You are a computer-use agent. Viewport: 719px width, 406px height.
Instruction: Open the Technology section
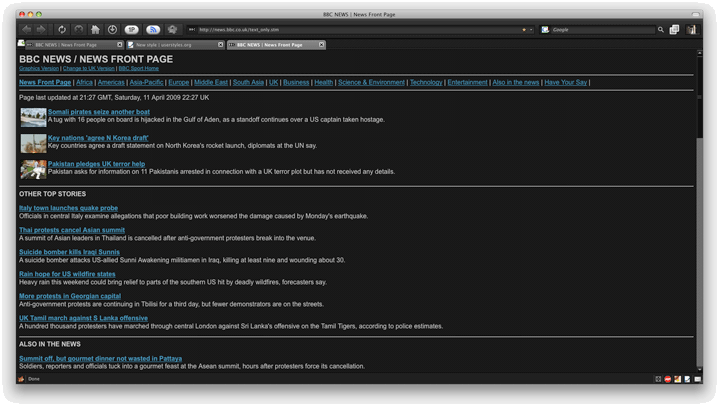click(x=426, y=83)
